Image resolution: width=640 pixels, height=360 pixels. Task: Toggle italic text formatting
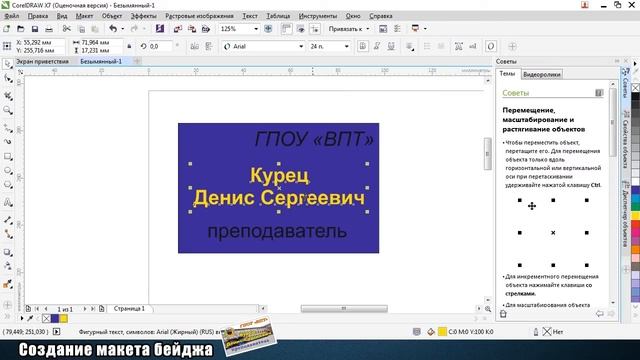click(x=377, y=47)
